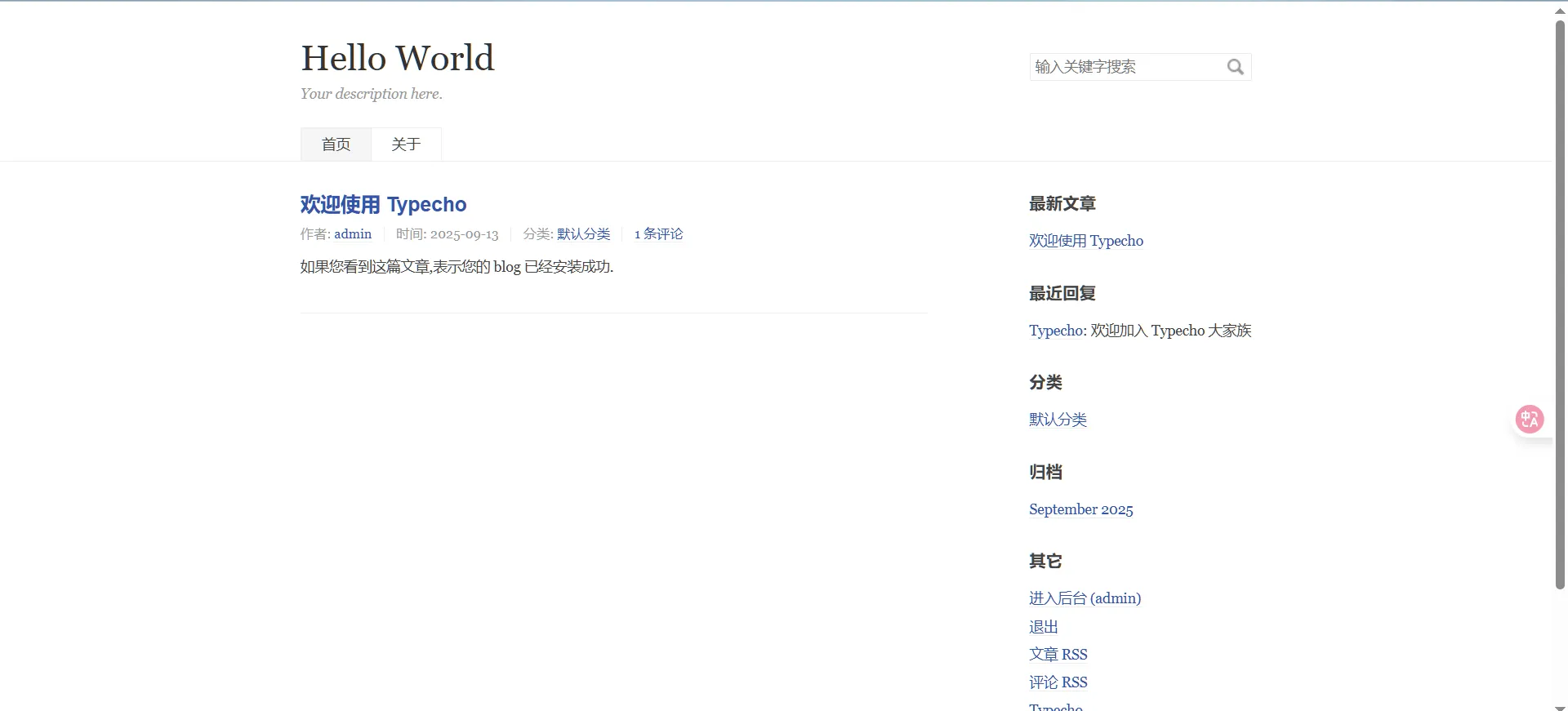Open the September 2025 archive

pyautogui.click(x=1080, y=509)
